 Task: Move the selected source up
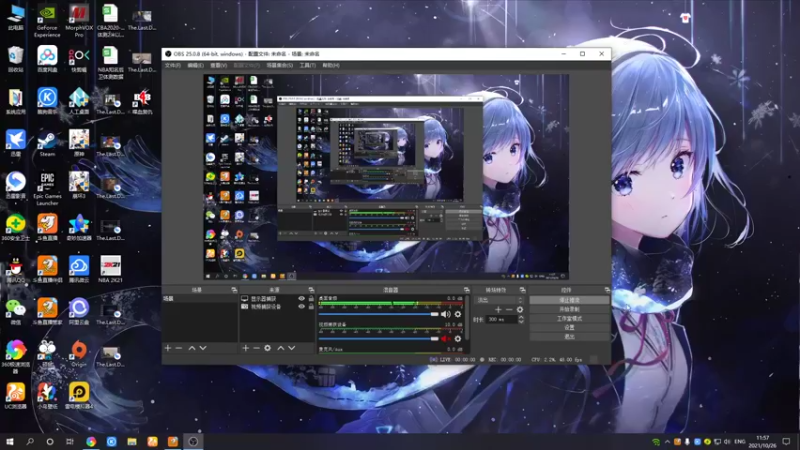point(281,348)
